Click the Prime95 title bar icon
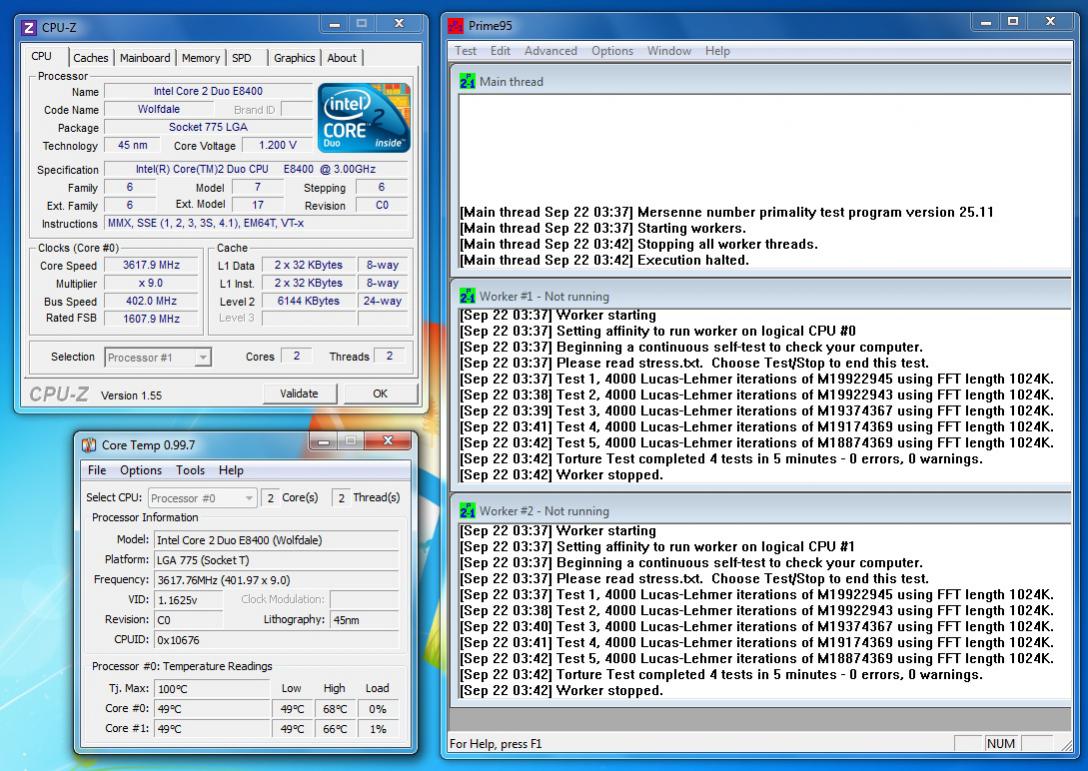This screenshot has height=771, width=1088. [x=455, y=26]
